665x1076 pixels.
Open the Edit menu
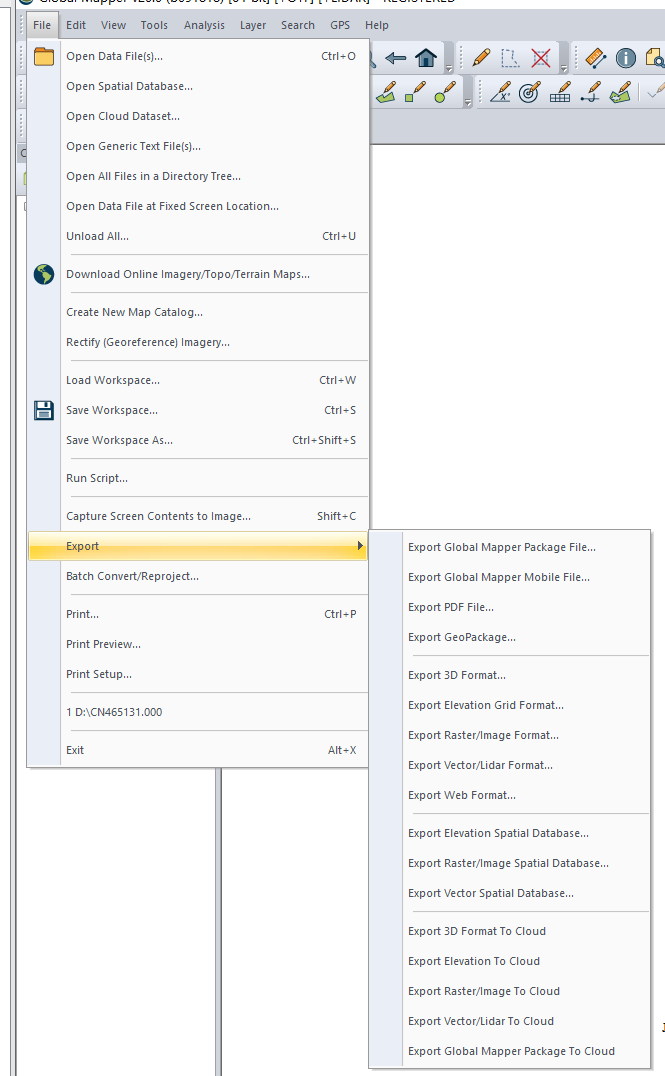coord(75,25)
